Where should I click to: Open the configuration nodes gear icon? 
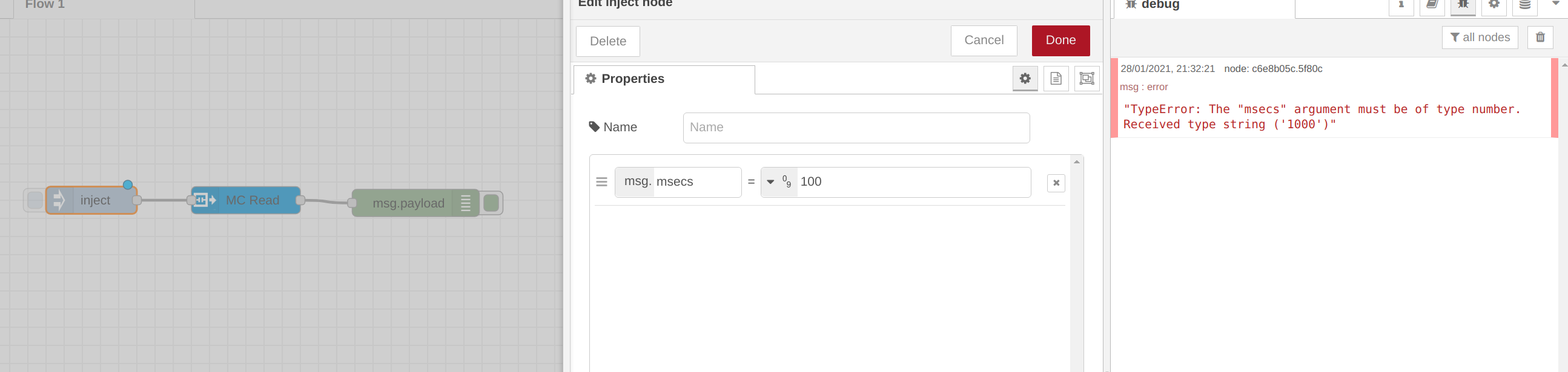[1494, 6]
